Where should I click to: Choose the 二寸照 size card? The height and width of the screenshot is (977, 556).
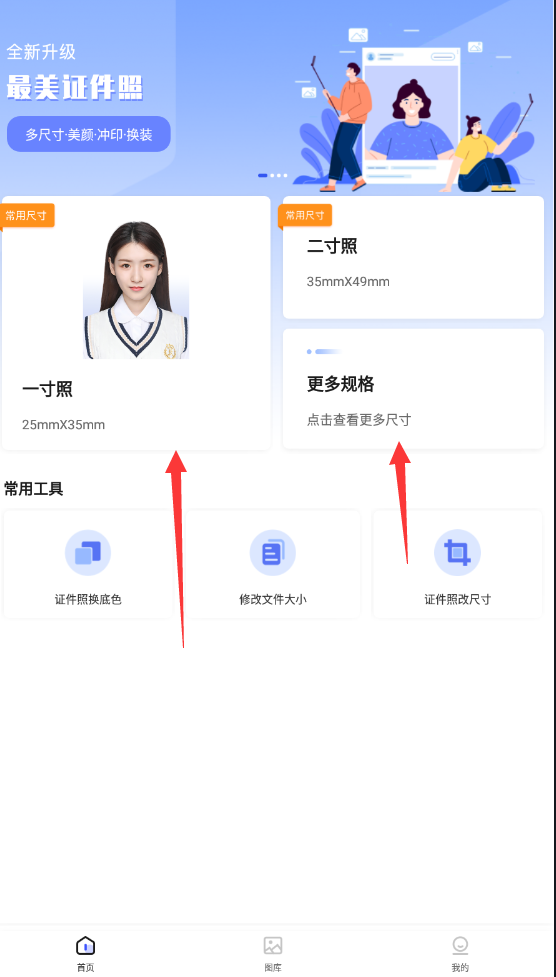pos(413,257)
